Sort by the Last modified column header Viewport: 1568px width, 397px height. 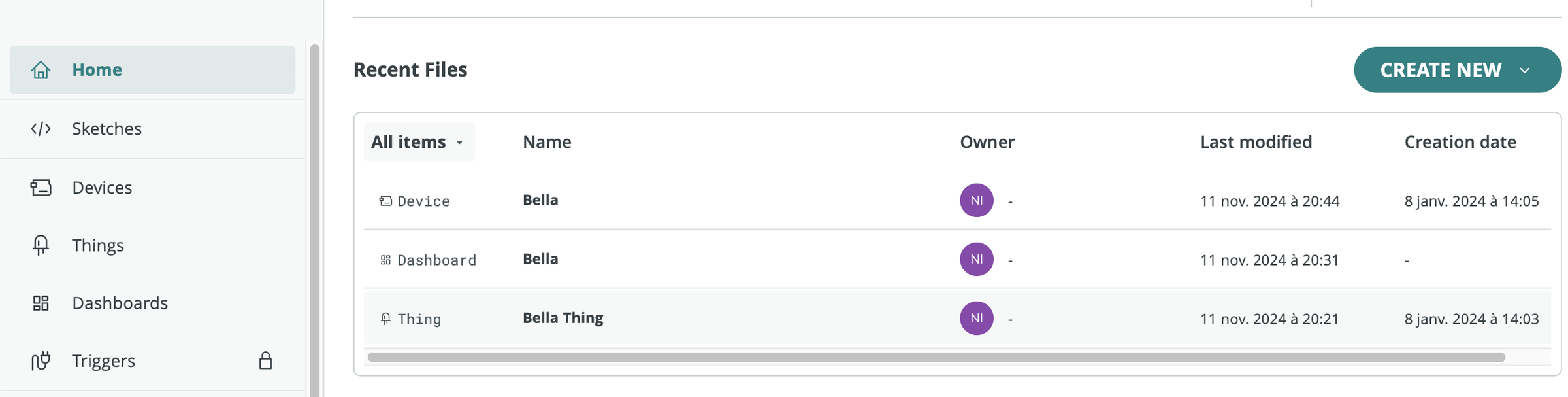tap(1256, 142)
